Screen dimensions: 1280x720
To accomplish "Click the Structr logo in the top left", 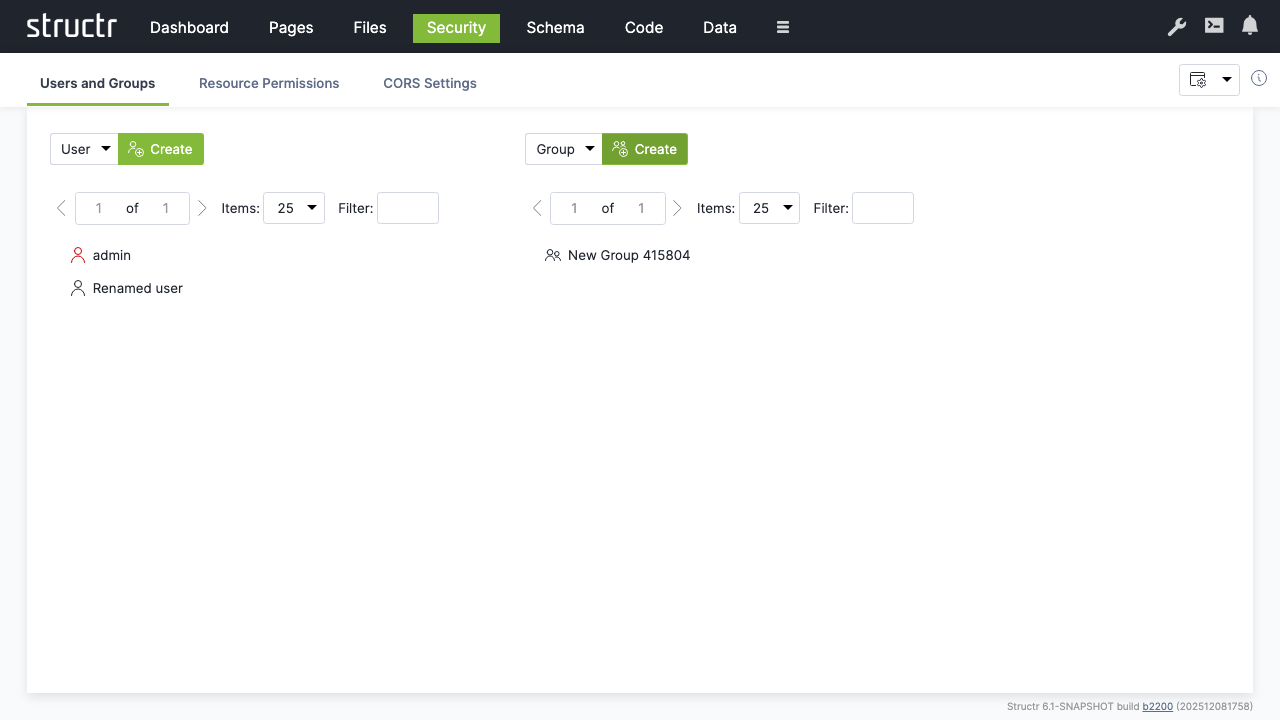I will tap(71, 26).
